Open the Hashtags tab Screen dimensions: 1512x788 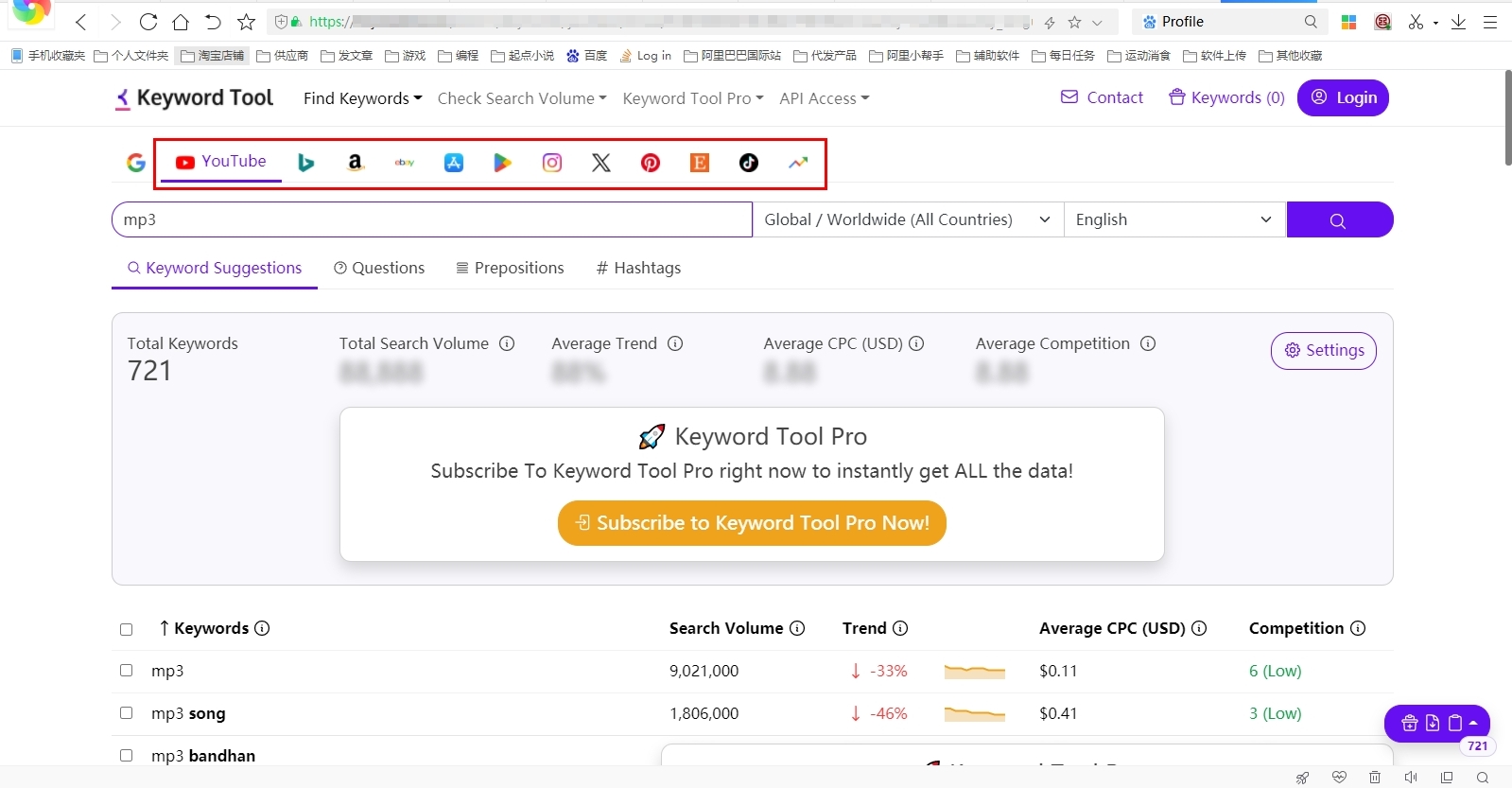coord(638,268)
